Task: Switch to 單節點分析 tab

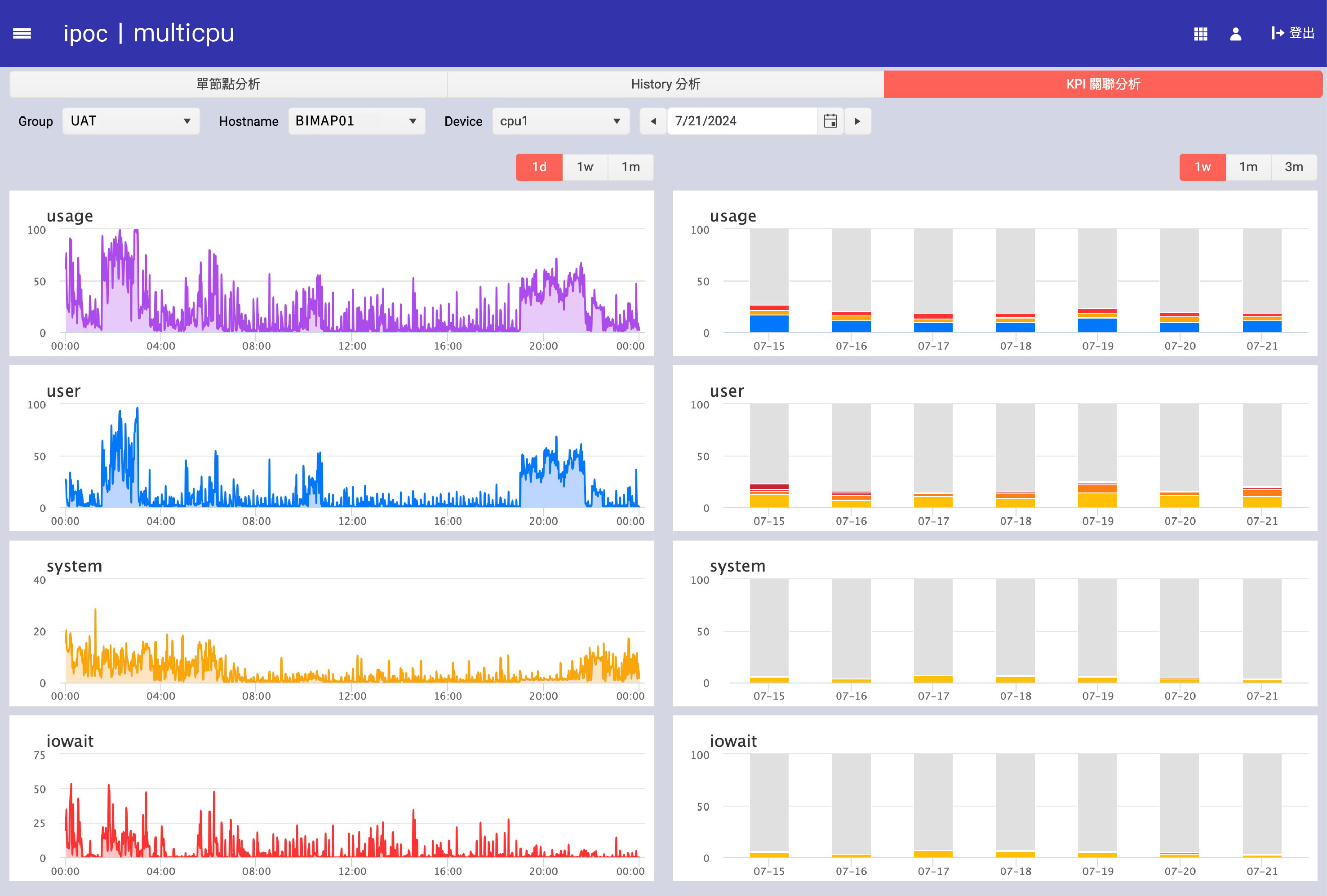Action: (x=228, y=84)
